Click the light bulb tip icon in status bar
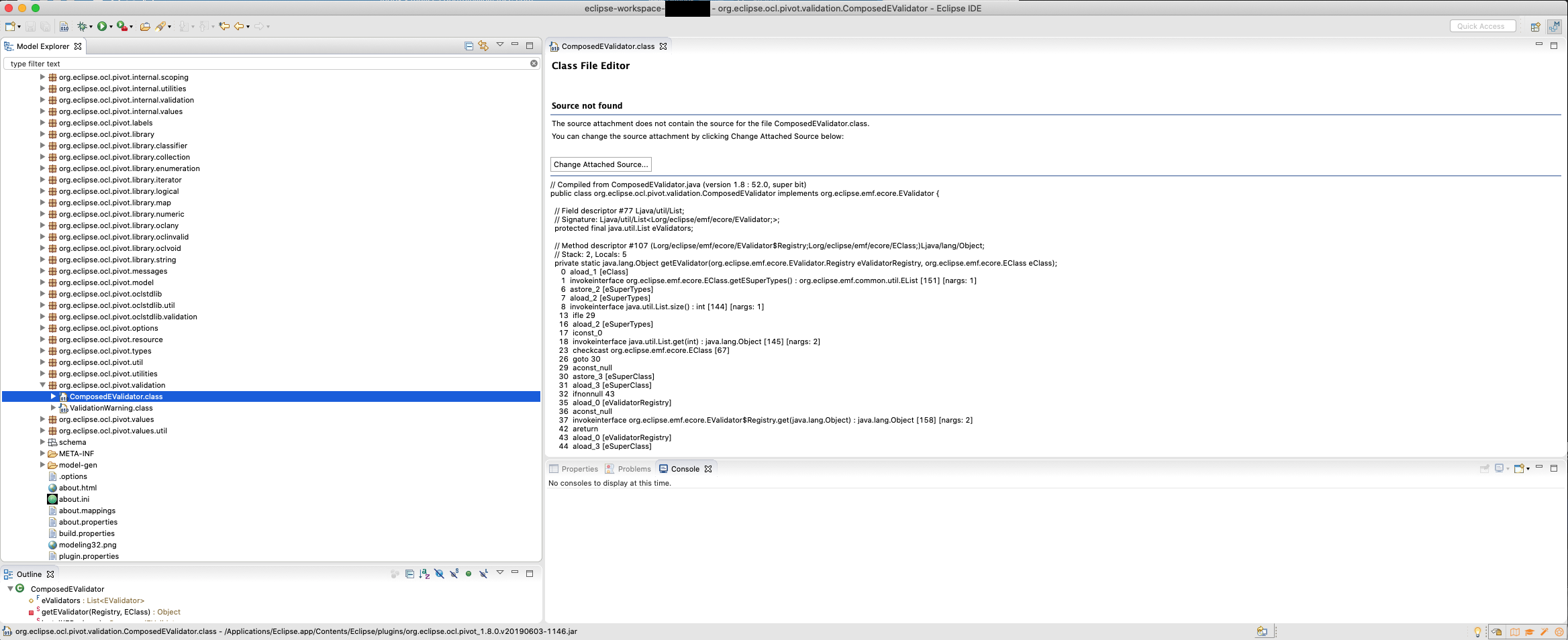 pyautogui.click(x=1477, y=631)
